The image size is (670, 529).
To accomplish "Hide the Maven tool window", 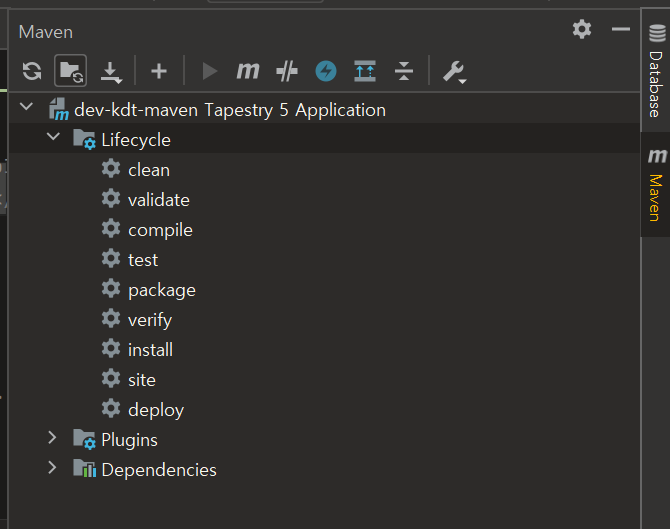I will coord(621,29).
